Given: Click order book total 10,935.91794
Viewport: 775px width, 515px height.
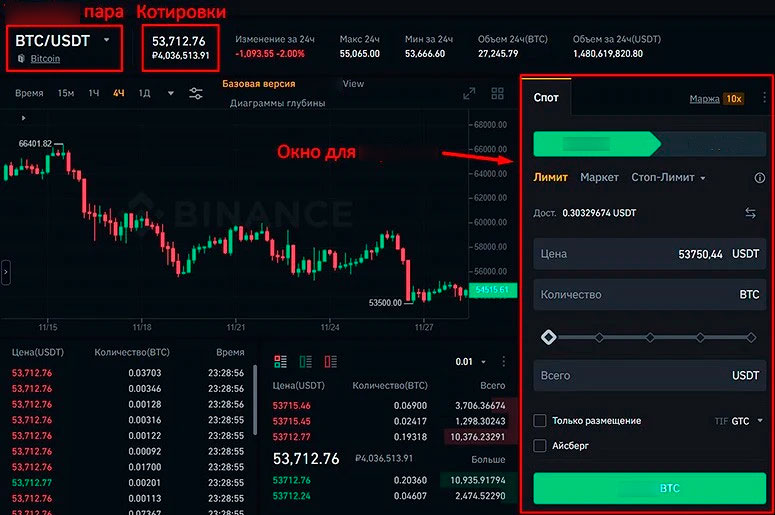Looking at the screenshot, I should (477, 480).
